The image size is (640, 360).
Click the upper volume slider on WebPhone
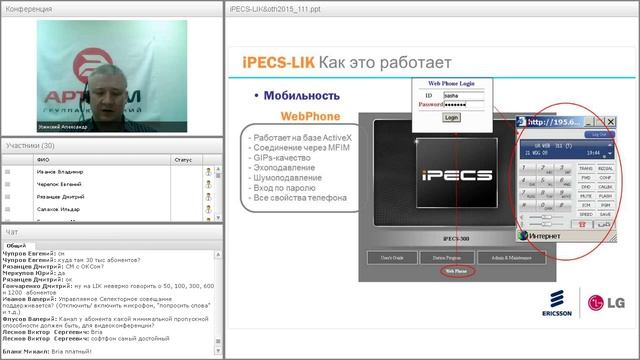point(546,217)
